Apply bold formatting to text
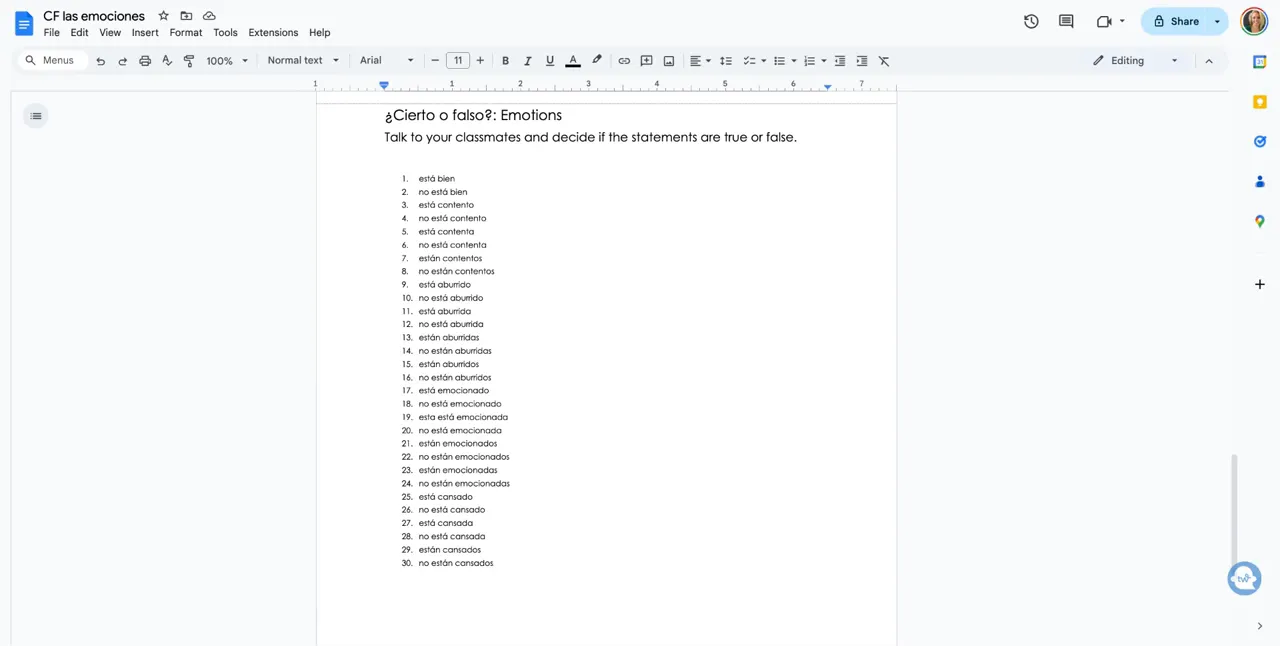Image resolution: width=1280 pixels, height=646 pixels. tap(505, 60)
